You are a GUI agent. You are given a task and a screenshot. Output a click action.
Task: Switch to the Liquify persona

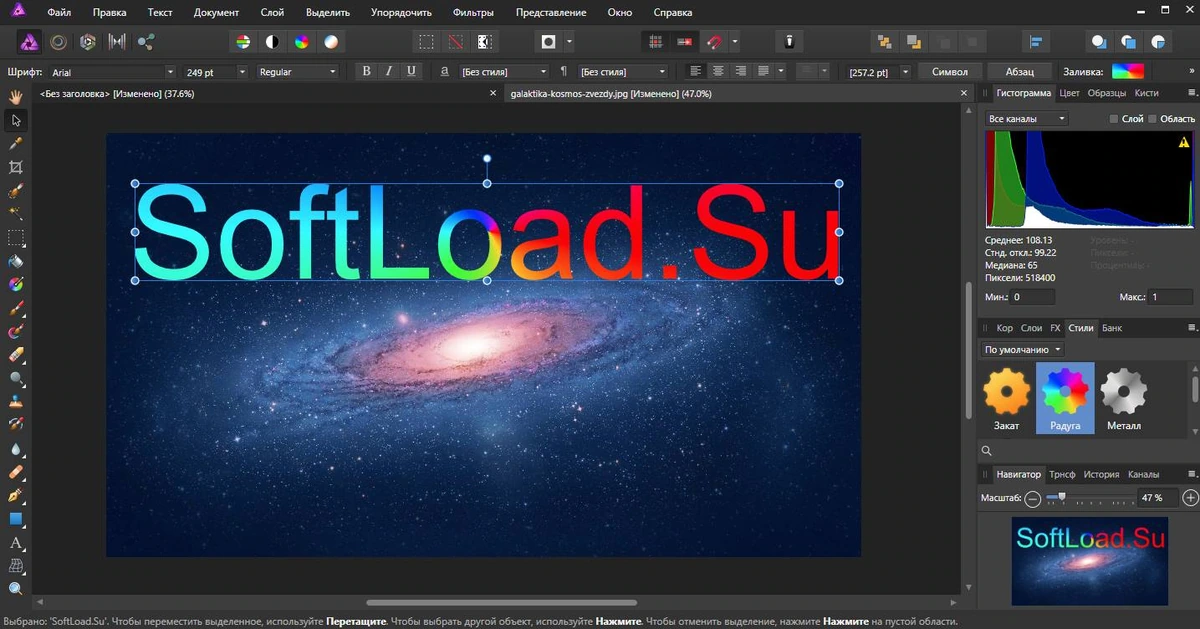click(58, 42)
